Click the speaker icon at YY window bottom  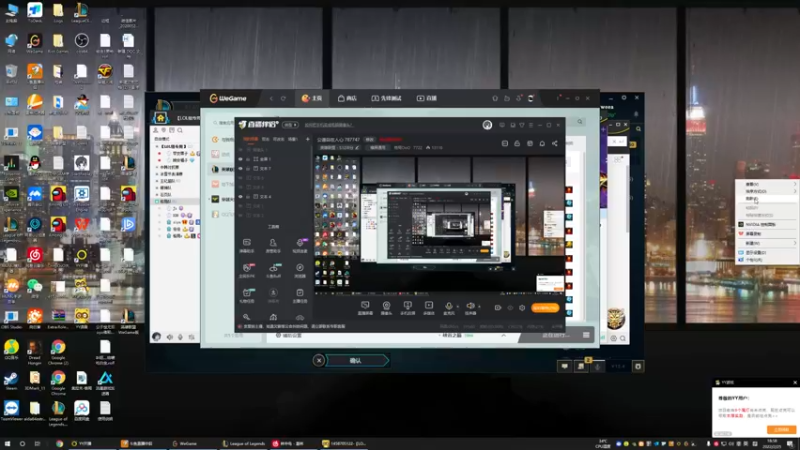170,337
